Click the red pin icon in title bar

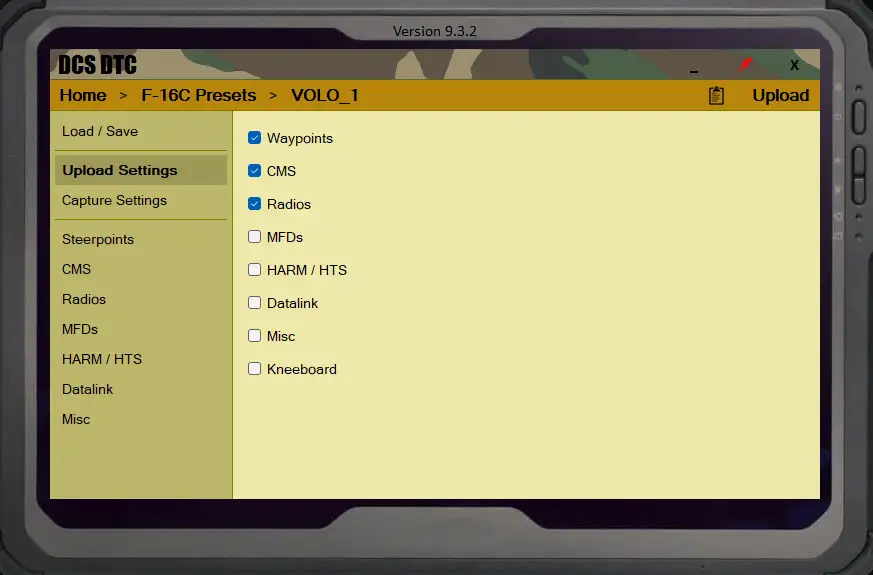tap(744, 65)
